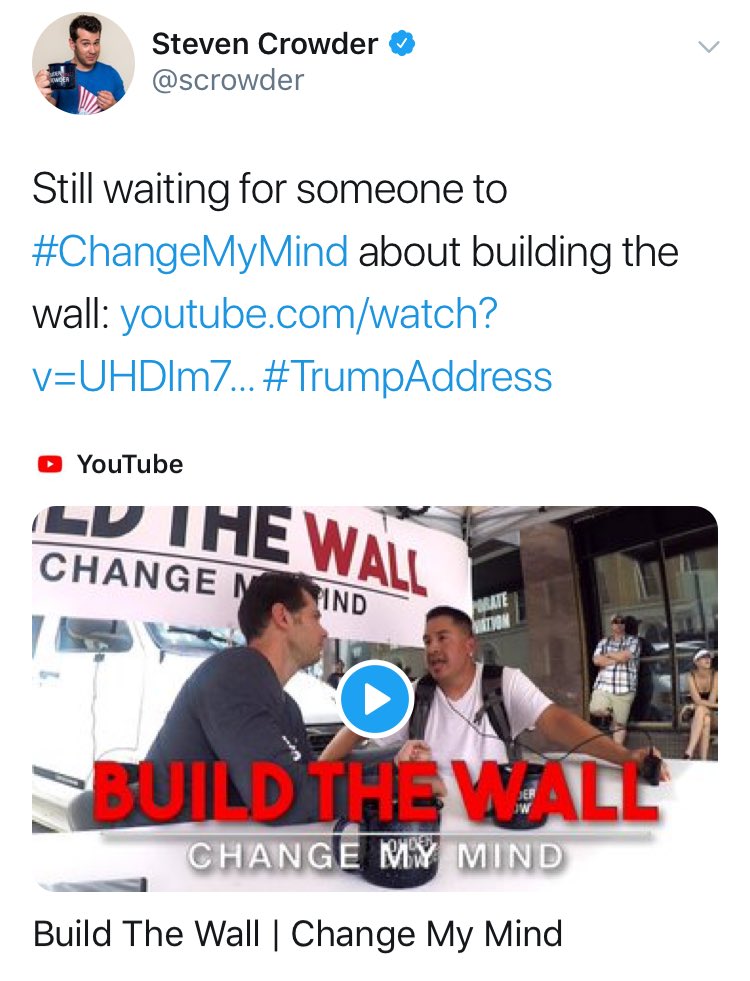
Task: Click the card title Build The Wall | Change My Mind
Action: coord(298,934)
